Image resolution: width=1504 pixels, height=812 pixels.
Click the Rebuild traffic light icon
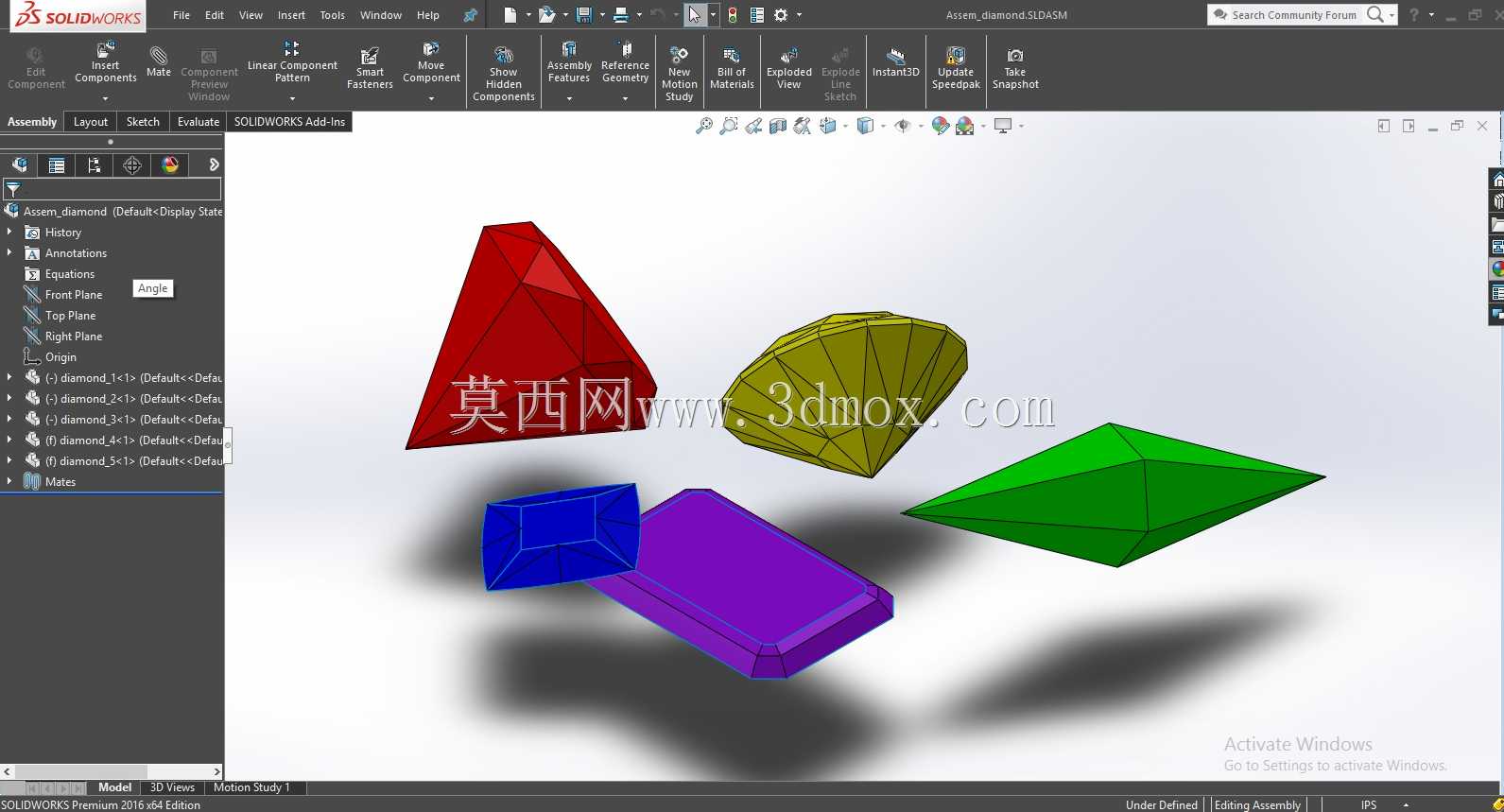pos(733,15)
